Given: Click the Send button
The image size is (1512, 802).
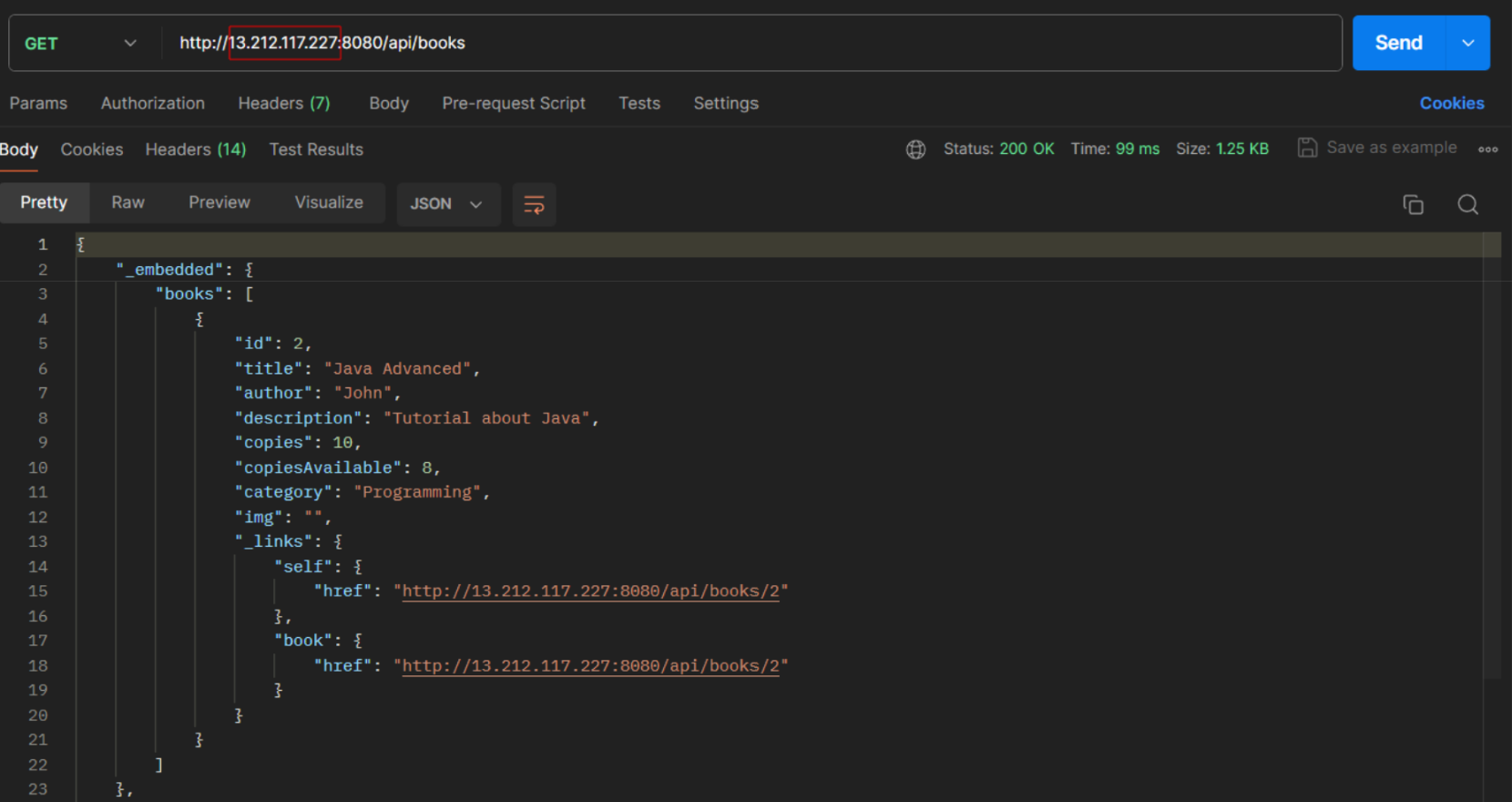Looking at the screenshot, I should coord(1398,43).
